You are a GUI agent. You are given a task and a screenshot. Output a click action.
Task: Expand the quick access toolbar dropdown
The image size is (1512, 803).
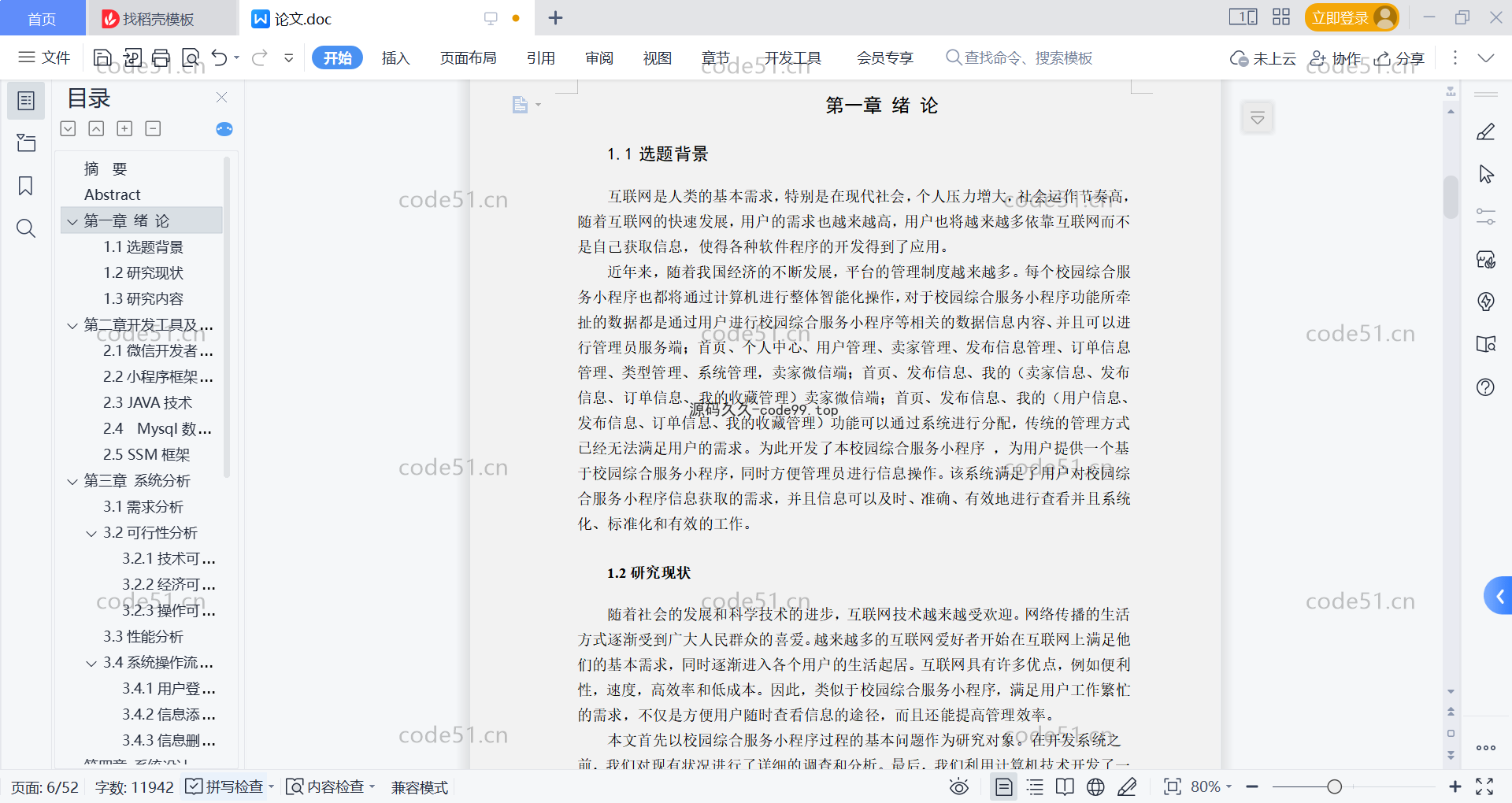click(x=289, y=57)
